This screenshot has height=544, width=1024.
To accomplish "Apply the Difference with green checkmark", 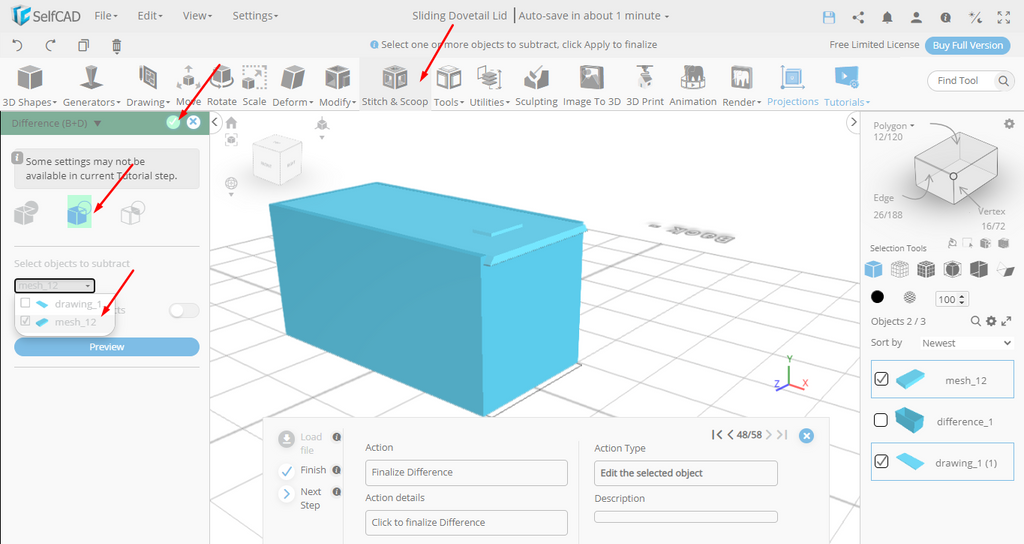I will pyautogui.click(x=173, y=122).
